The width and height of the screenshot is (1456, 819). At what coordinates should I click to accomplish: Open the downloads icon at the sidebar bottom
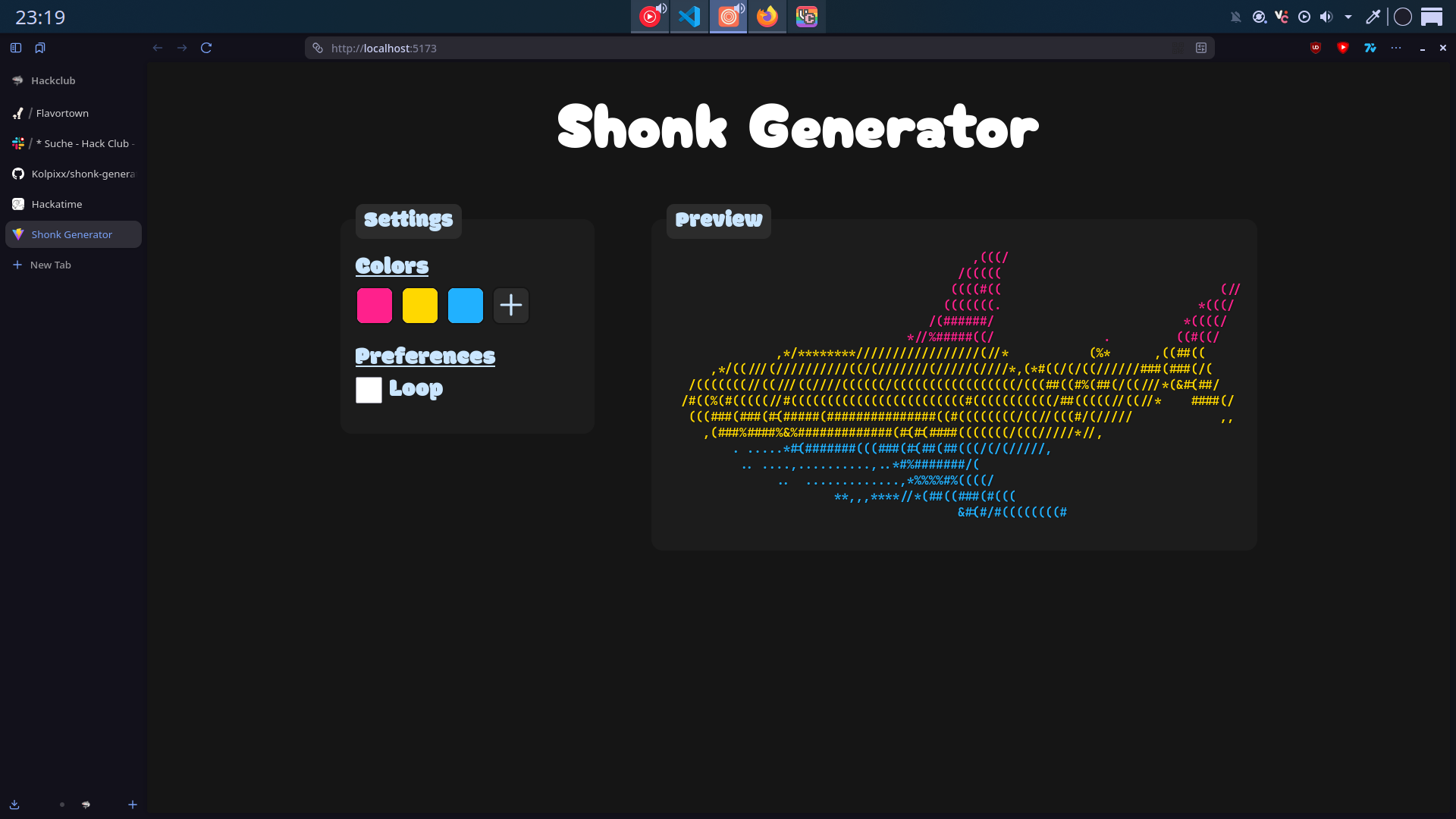coord(14,805)
